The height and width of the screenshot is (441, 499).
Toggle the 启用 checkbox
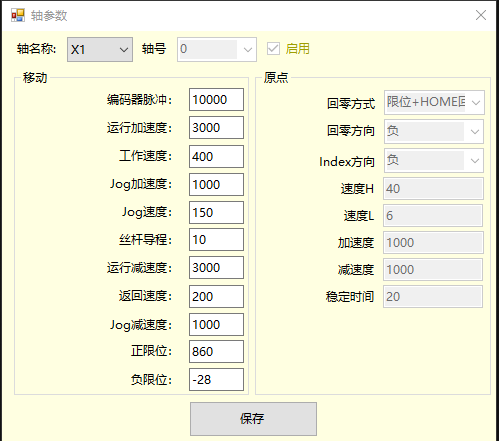273,49
